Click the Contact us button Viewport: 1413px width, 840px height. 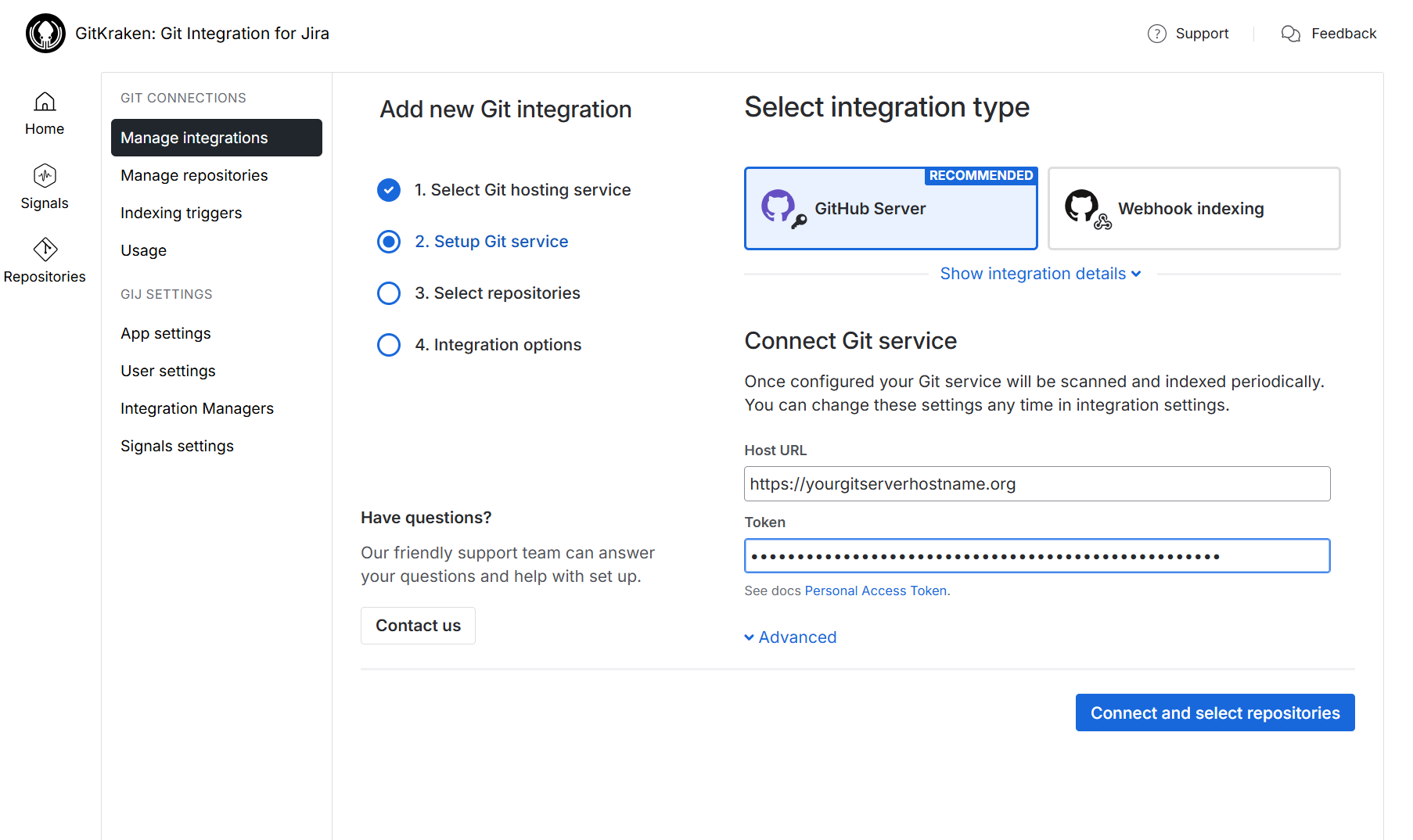click(x=418, y=626)
